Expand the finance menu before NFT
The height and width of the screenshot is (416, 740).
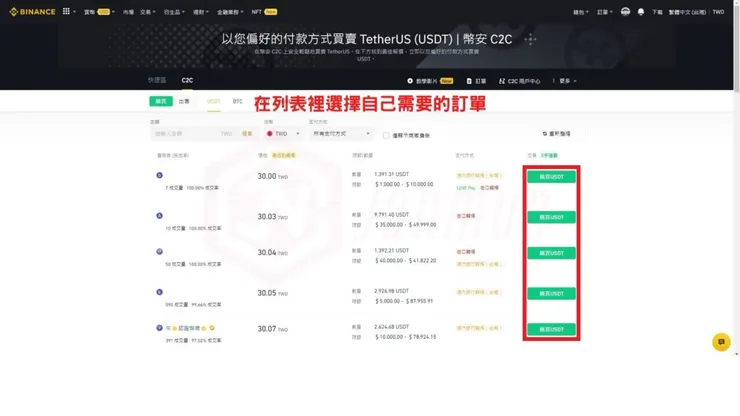coord(230,12)
